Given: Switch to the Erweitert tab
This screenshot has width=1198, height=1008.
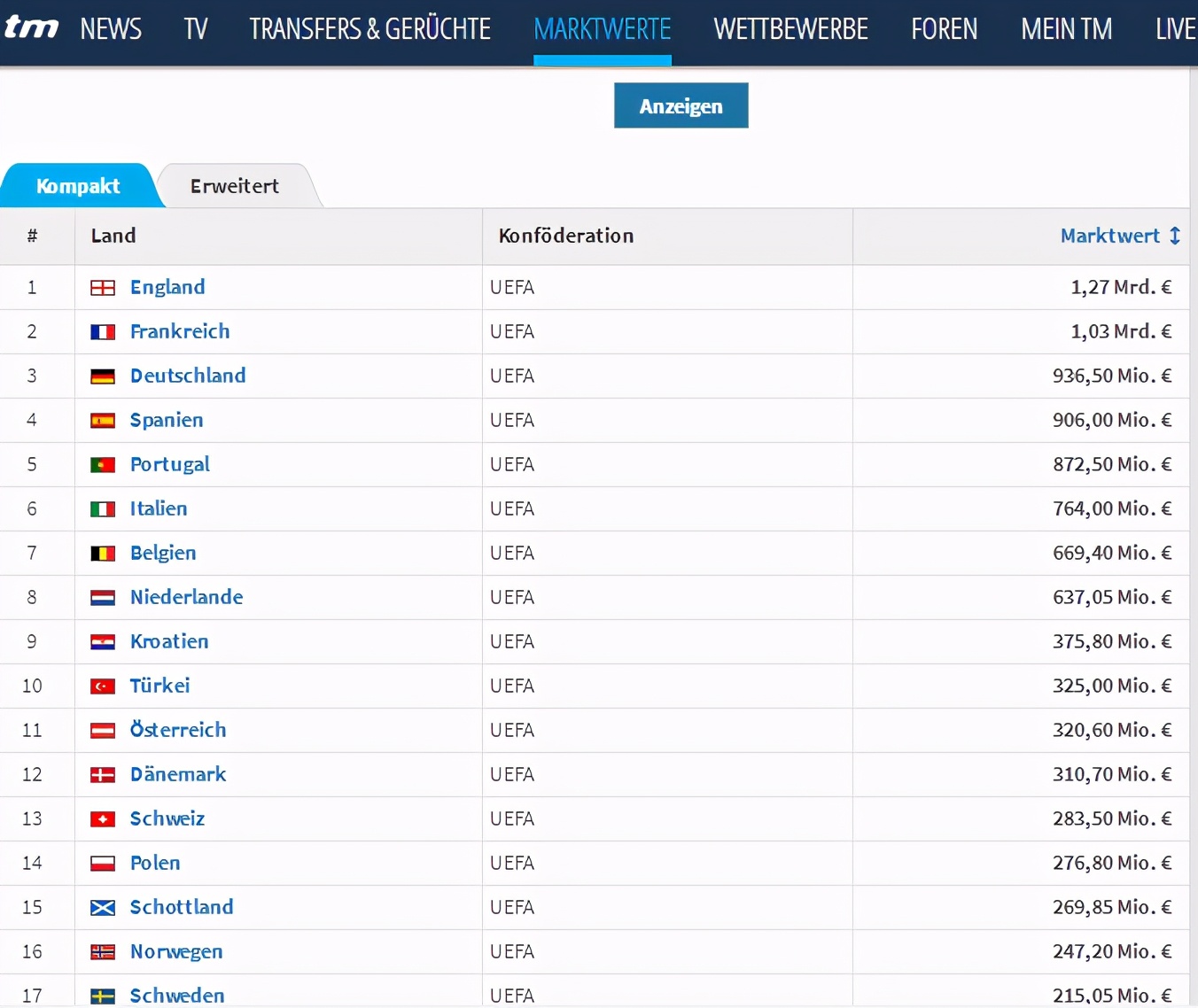Looking at the screenshot, I should point(234,186).
